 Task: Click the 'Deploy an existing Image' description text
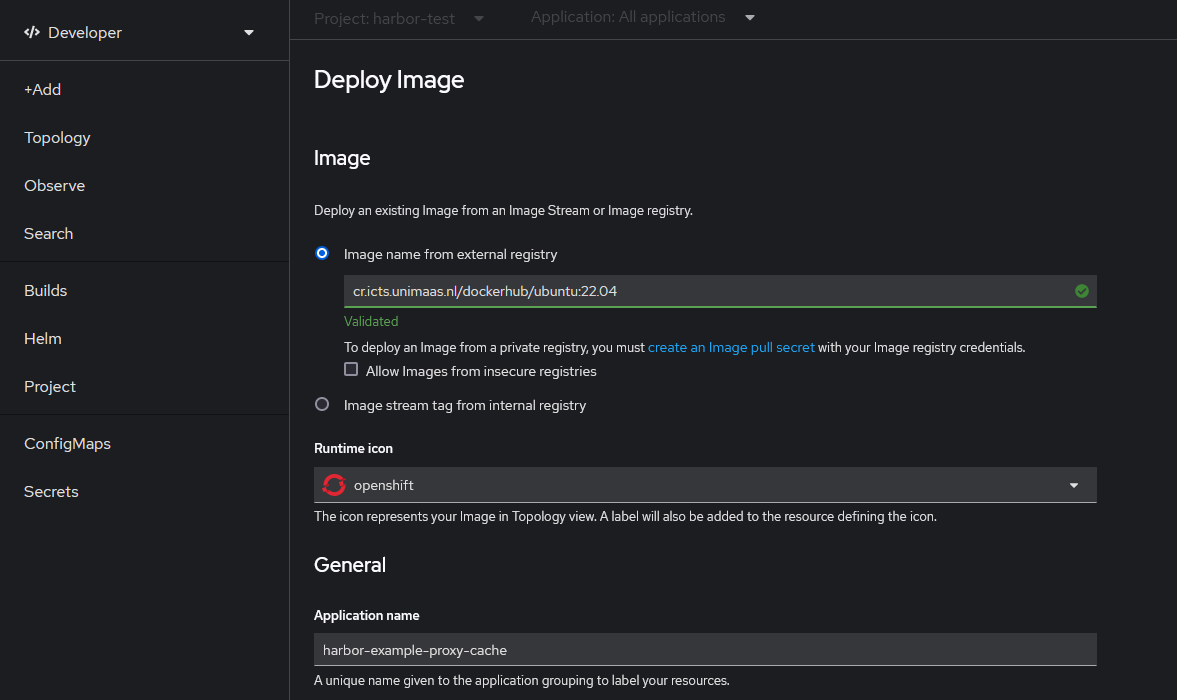coord(503,210)
